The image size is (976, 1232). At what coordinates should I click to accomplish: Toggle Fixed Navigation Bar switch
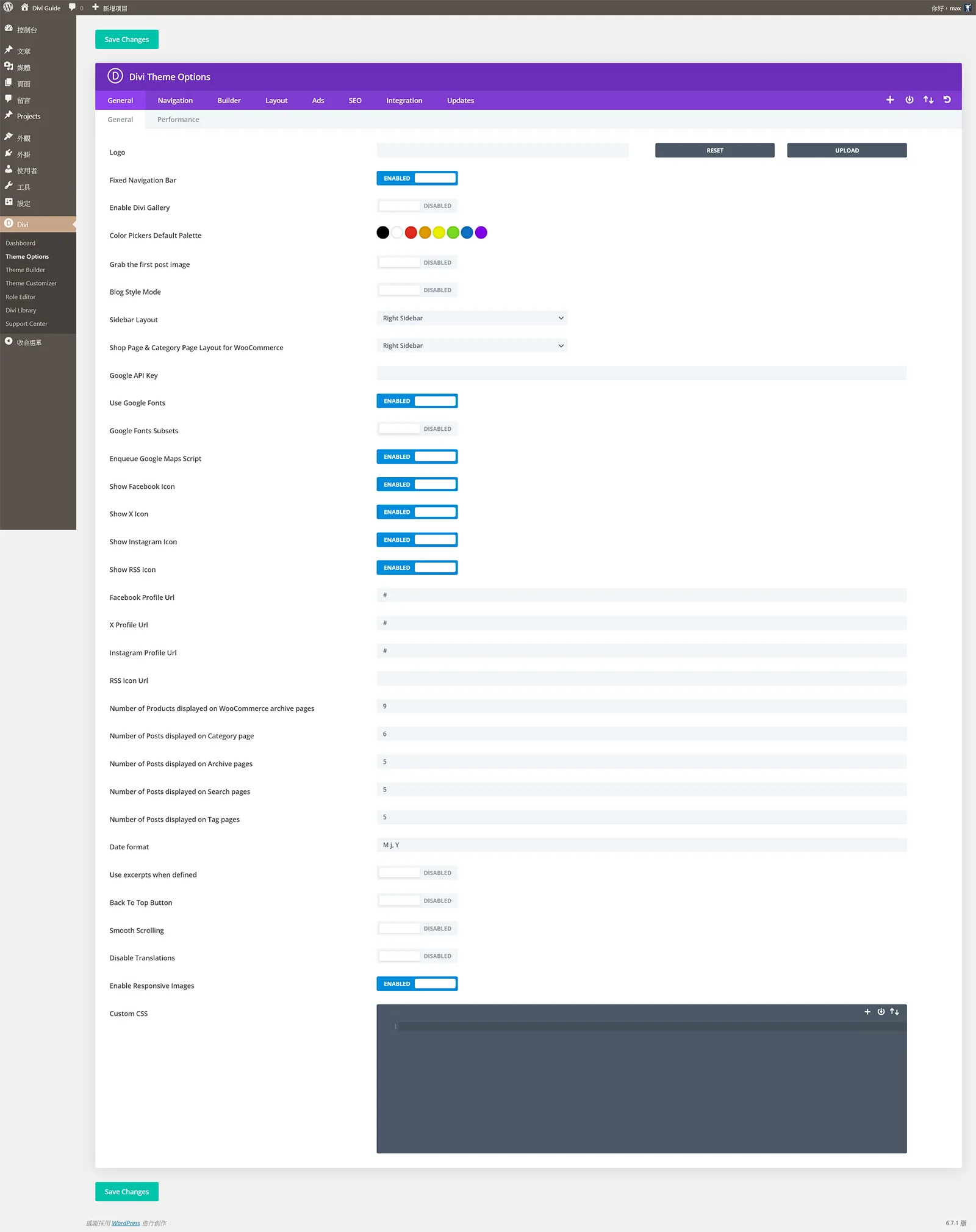click(x=417, y=178)
